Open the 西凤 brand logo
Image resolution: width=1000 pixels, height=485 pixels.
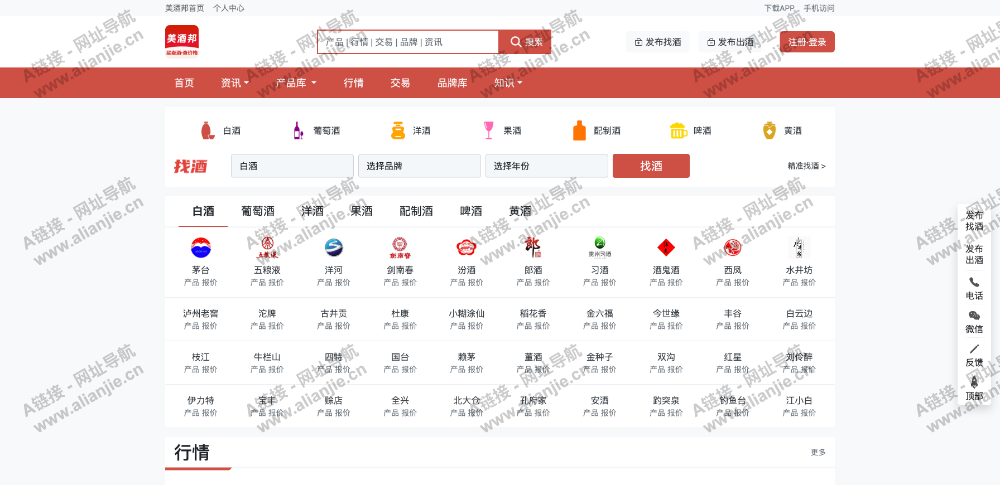[732, 248]
